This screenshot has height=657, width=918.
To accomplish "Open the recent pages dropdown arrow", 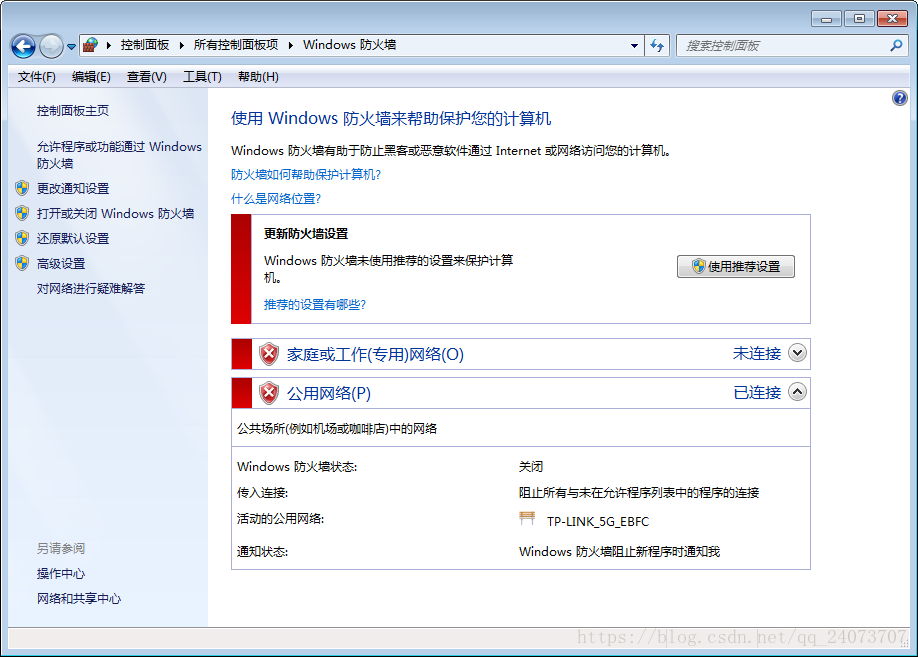I will pos(71,46).
